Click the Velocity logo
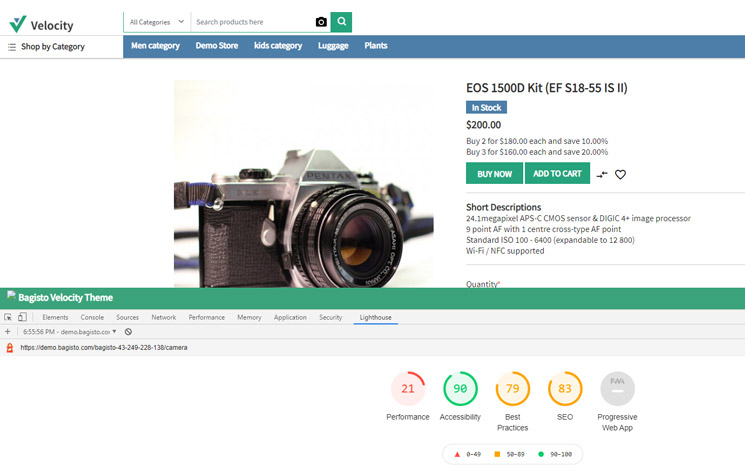This screenshot has height=472, width=745. click(x=41, y=24)
